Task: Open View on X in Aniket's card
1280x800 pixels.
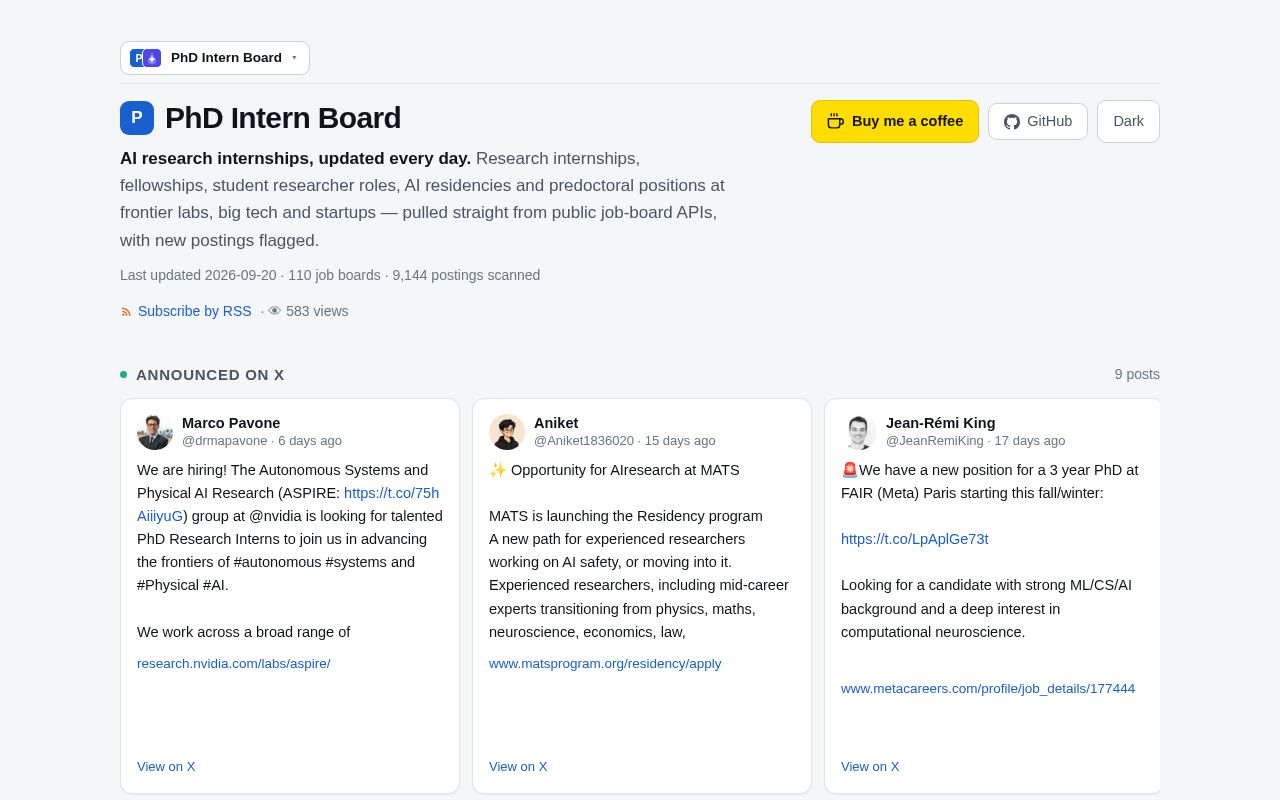Action: [x=518, y=766]
